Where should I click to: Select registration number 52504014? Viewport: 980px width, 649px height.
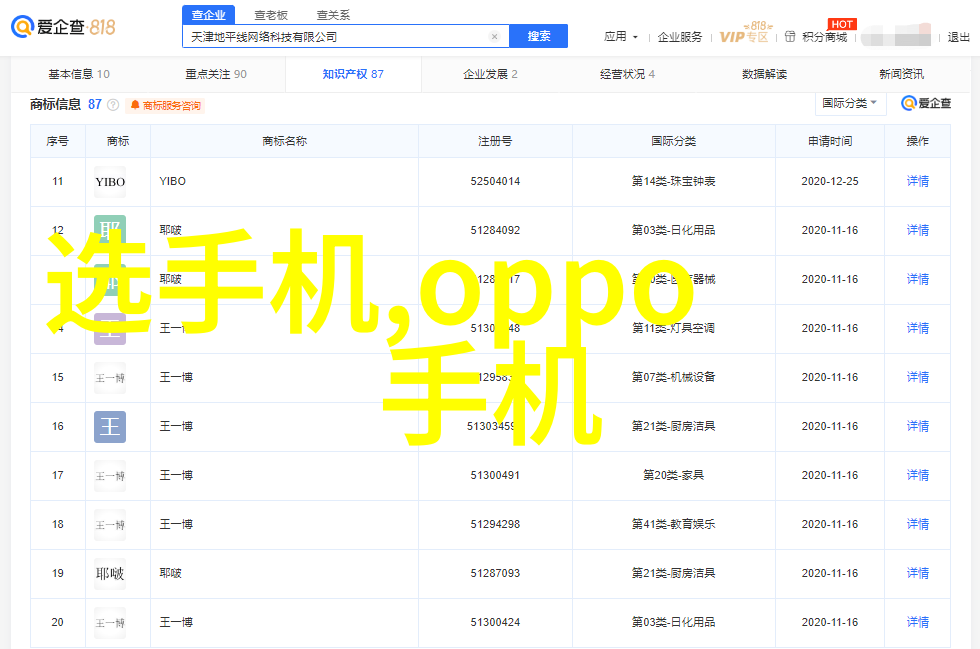pos(495,181)
